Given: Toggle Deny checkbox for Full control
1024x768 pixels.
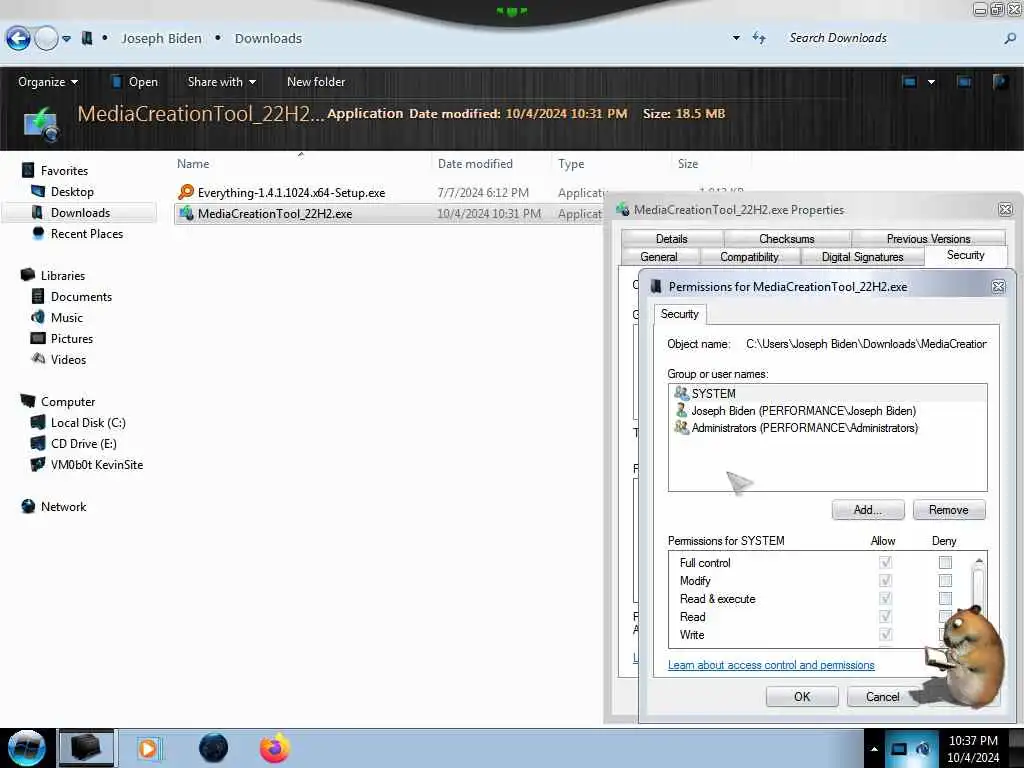Looking at the screenshot, I should [945, 562].
